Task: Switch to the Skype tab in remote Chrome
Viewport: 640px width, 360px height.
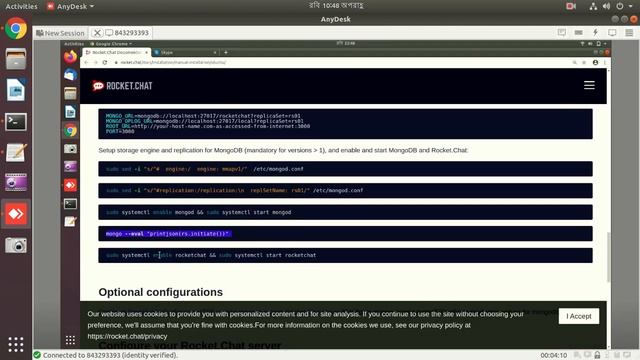Action: point(185,52)
